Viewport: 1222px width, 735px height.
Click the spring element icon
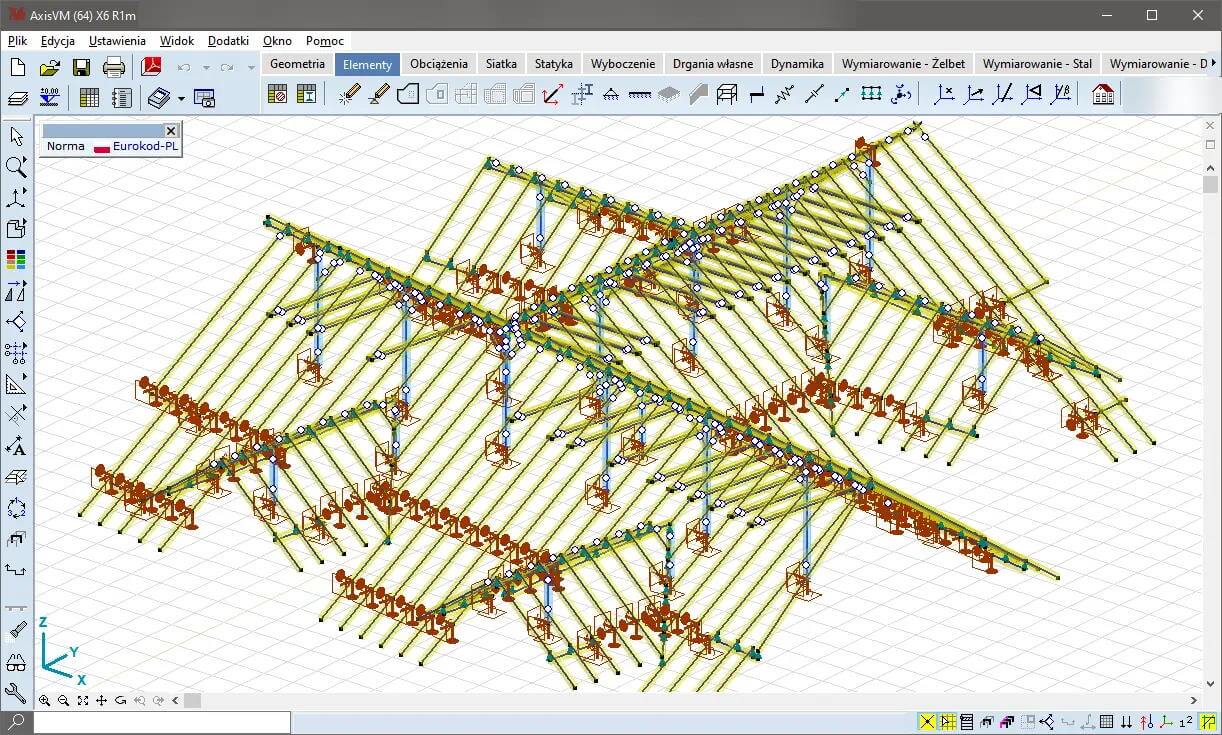tap(785, 94)
